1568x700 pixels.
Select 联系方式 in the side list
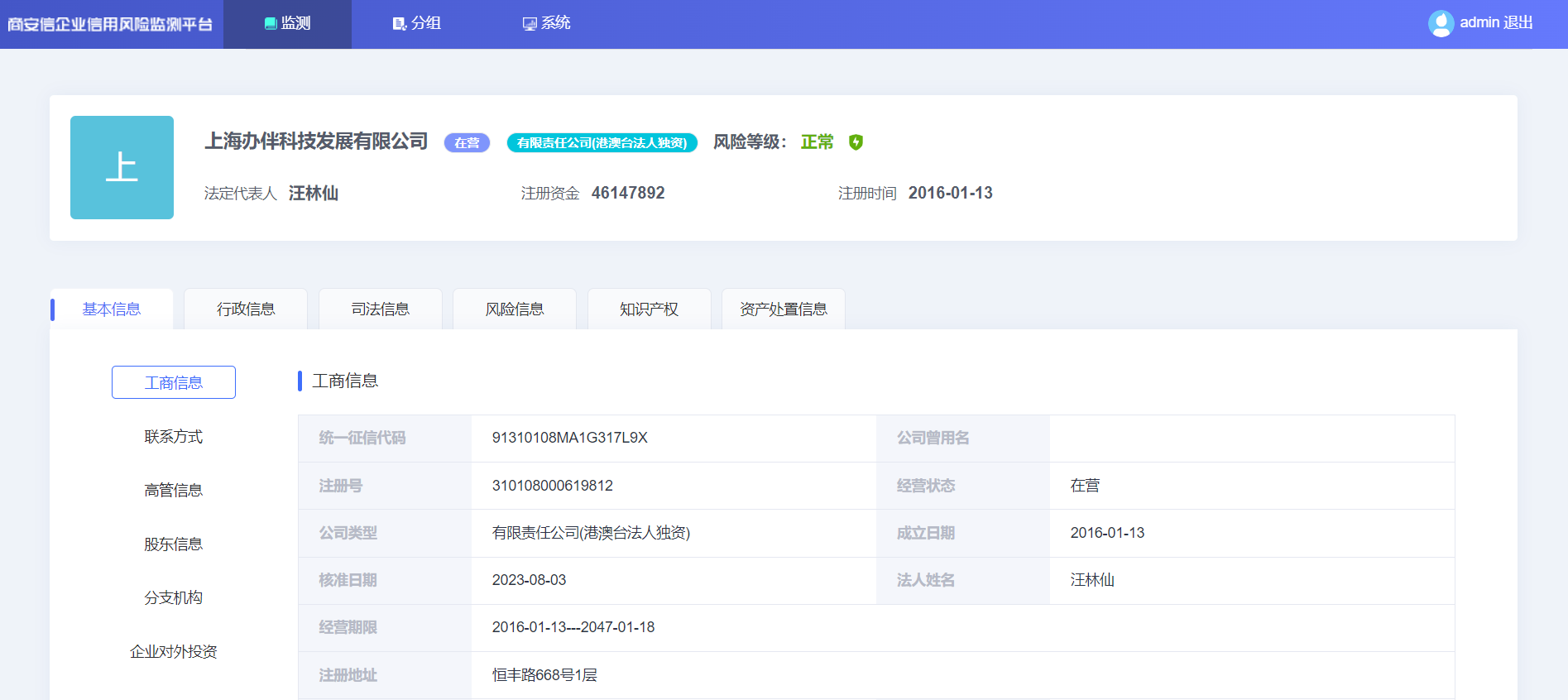174,436
